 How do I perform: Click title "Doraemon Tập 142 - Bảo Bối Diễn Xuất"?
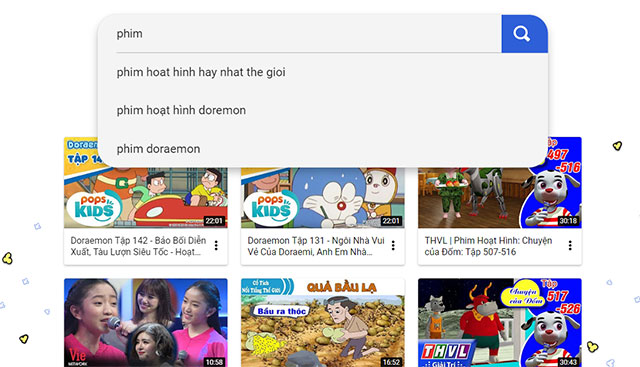coord(138,246)
